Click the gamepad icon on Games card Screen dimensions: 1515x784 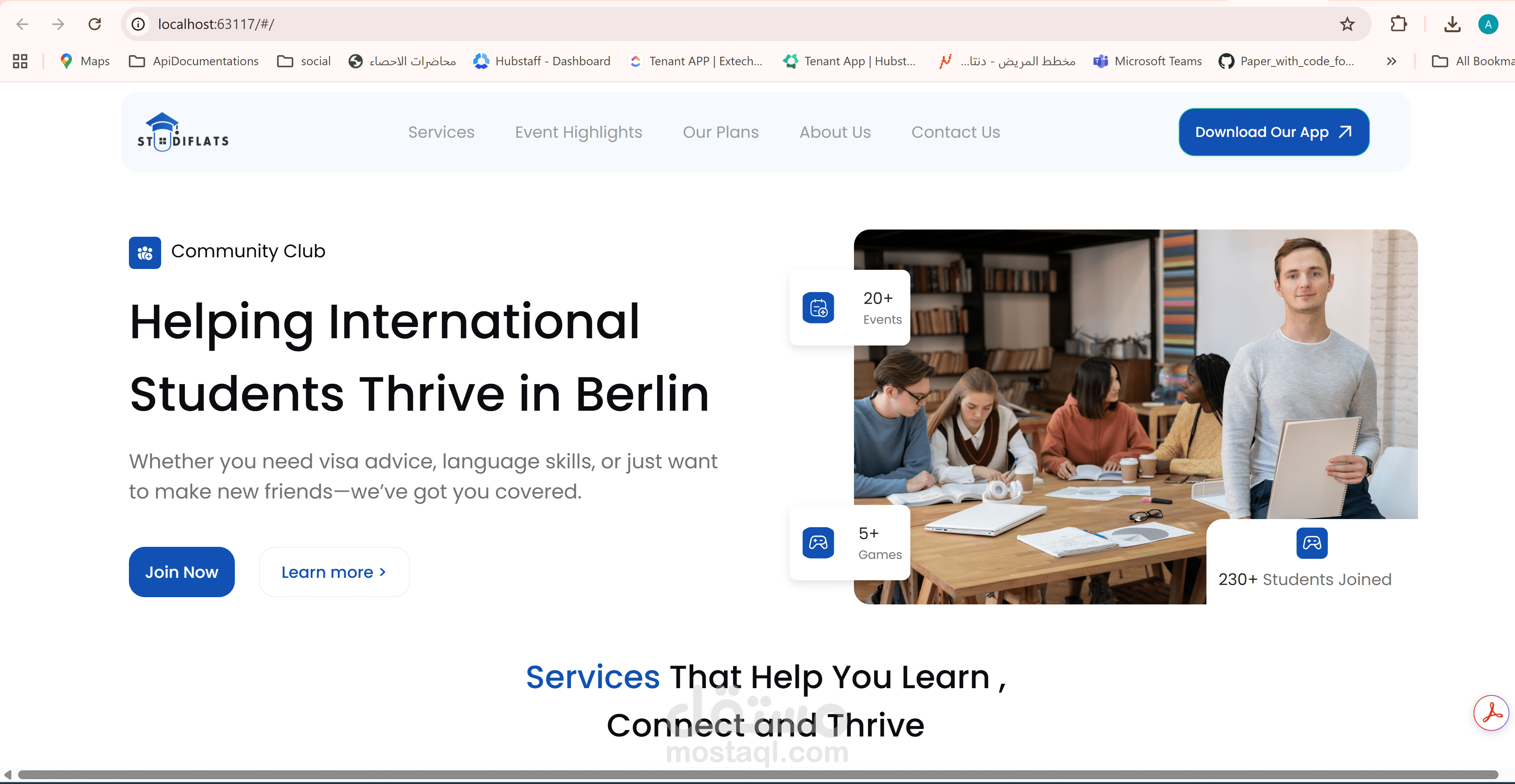[819, 542]
